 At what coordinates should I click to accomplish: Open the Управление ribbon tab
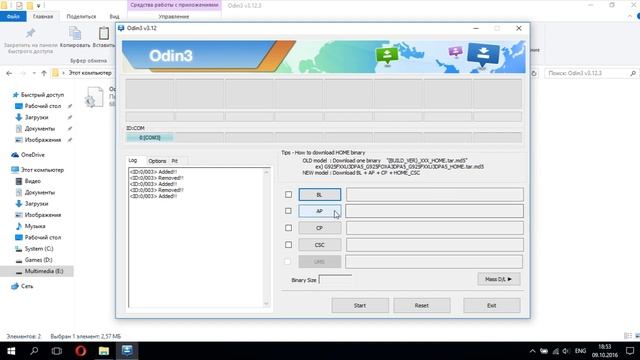point(174,16)
